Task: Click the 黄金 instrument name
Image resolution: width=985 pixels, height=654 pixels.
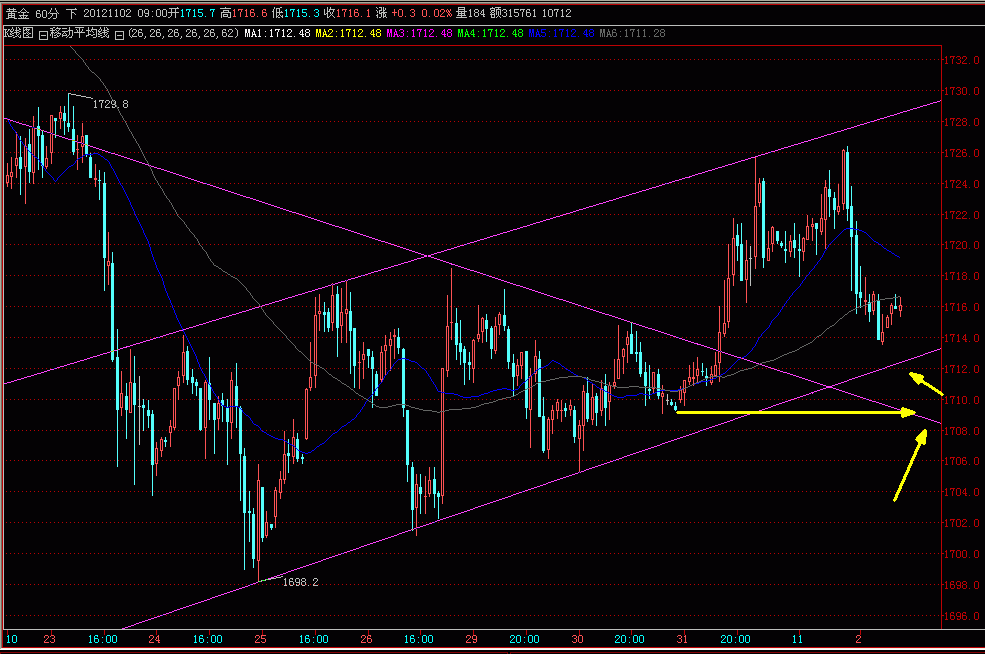Action: [18, 13]
